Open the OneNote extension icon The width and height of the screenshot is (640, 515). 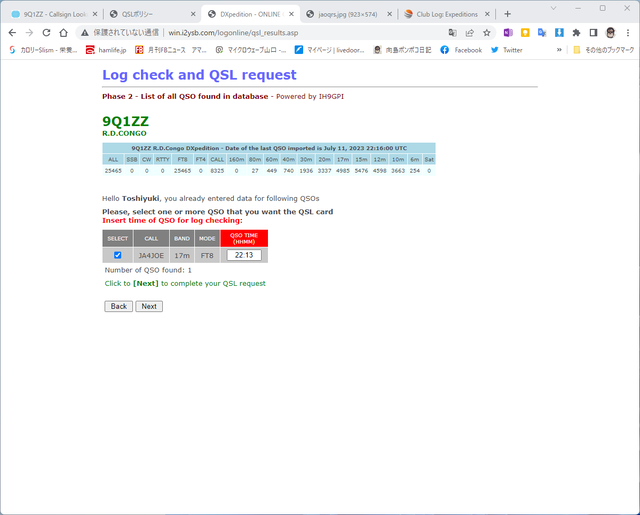click(x=508, y=33)
